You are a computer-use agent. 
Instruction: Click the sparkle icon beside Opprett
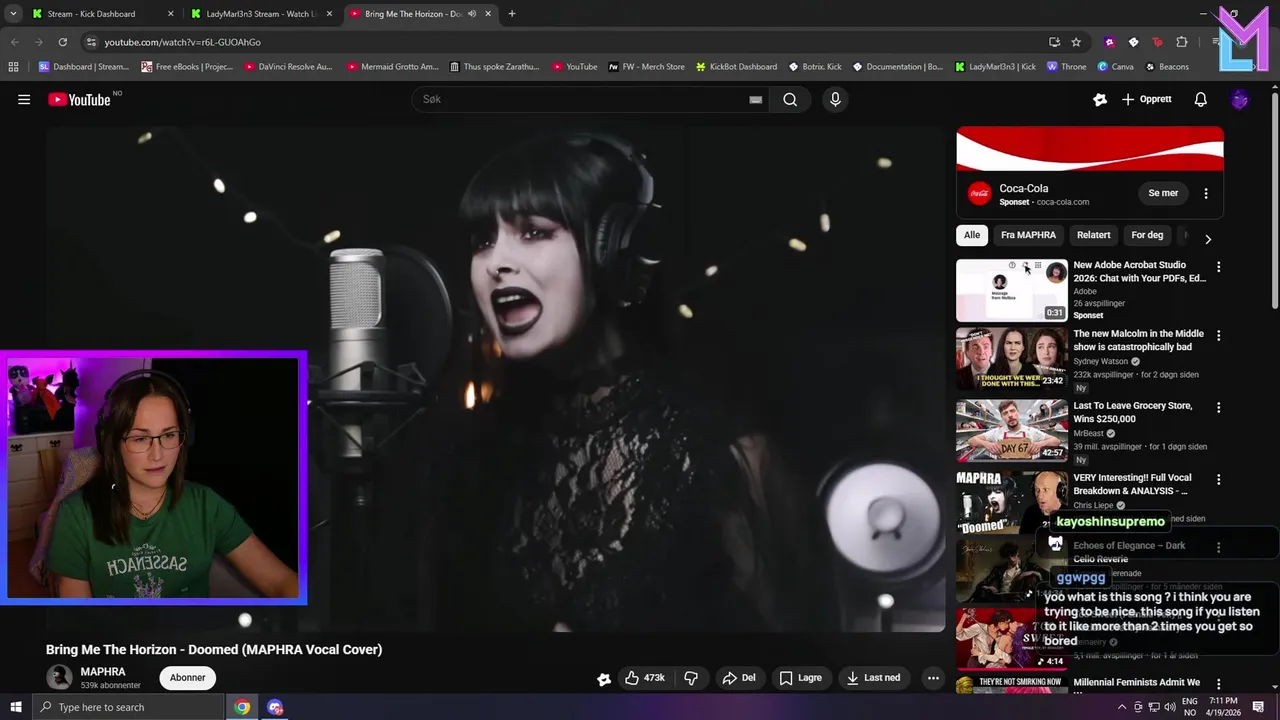(1100, 99)
